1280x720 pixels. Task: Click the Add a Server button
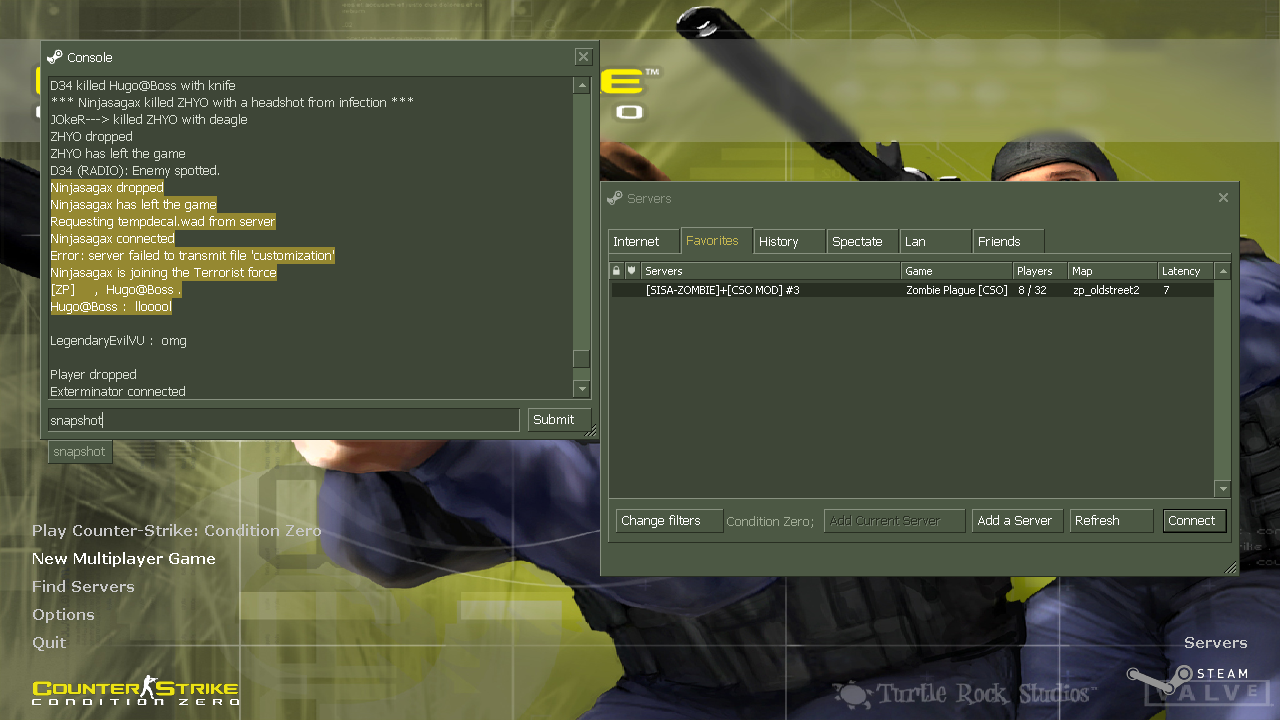pos(1017,521)
